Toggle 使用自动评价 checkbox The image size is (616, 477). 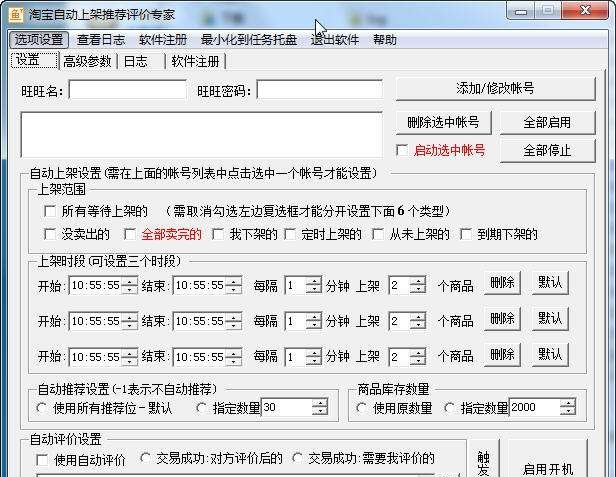pyautogui.click(x=42, y=460)
